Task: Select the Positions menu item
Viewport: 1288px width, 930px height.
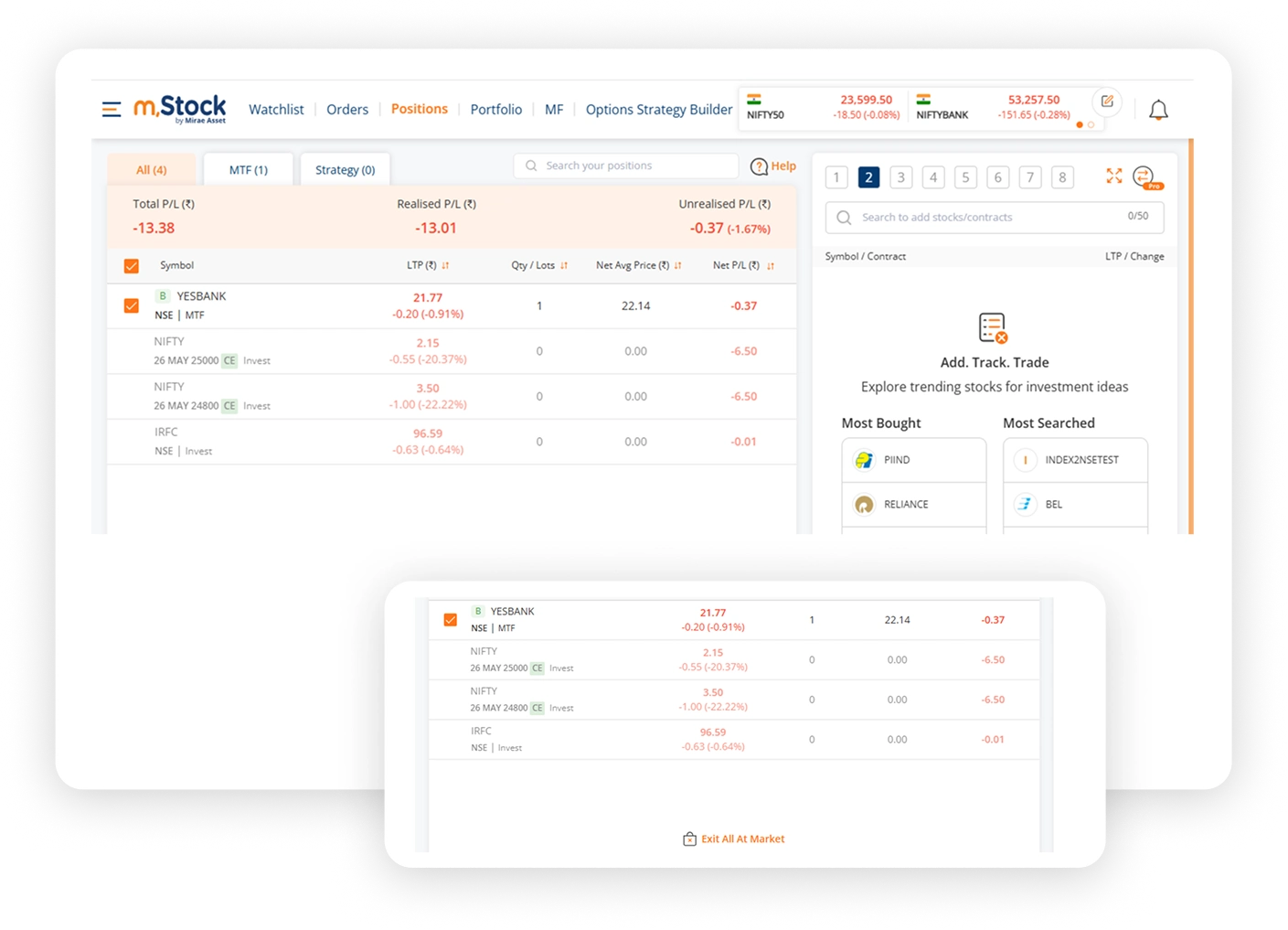Action: coord(420,109)
